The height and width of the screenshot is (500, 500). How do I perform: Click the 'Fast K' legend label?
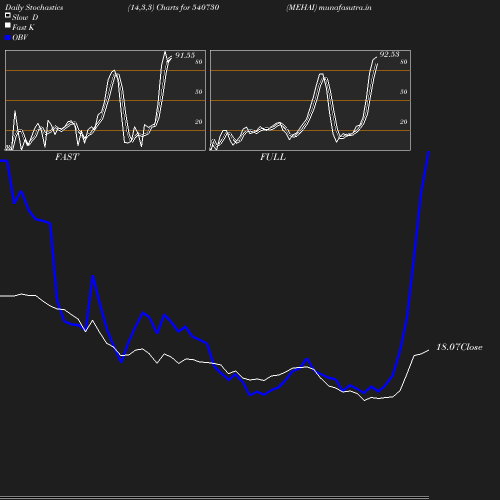point(23,28)
